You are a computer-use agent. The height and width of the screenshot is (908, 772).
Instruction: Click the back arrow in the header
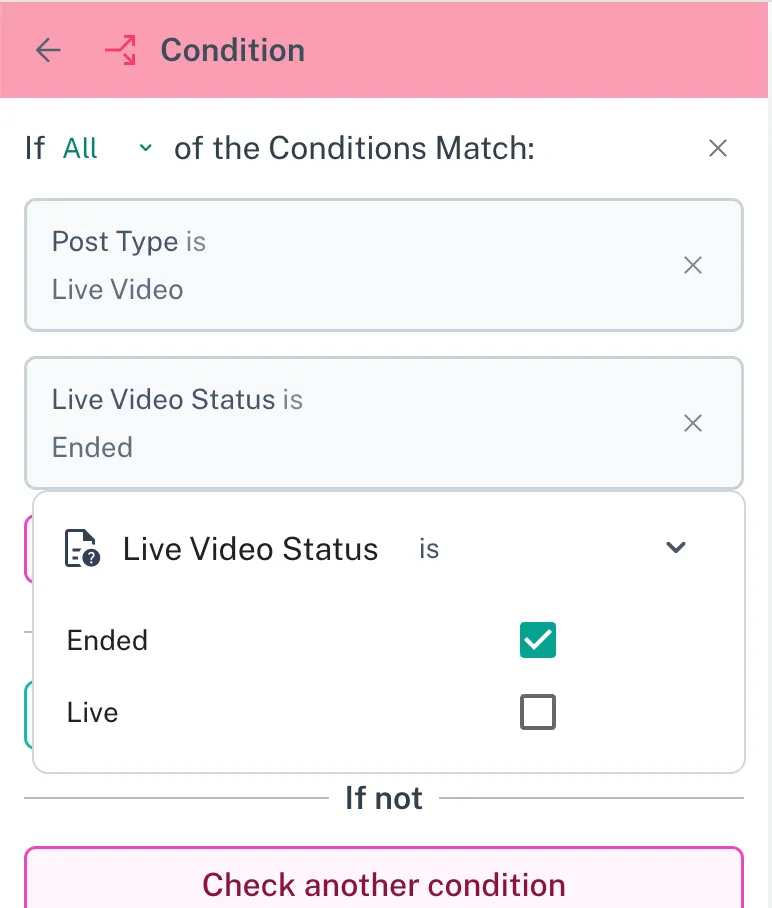(48, 51)
